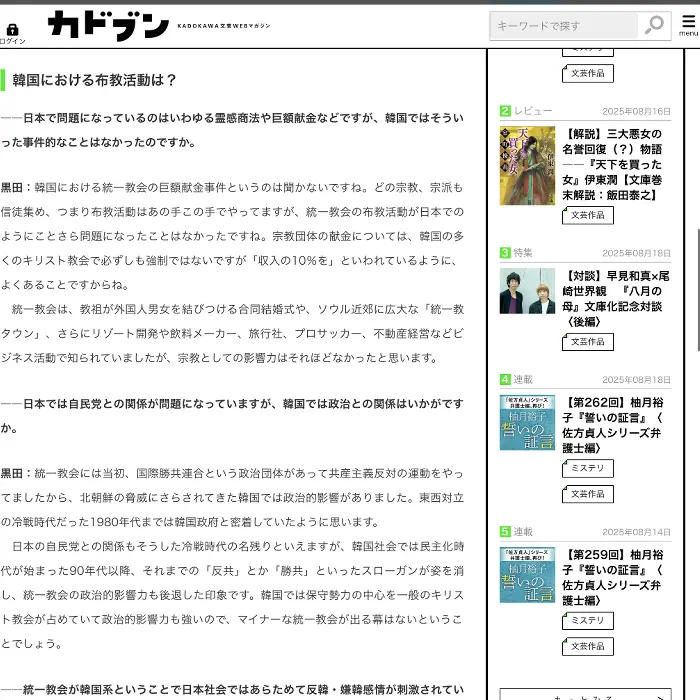This screenshot has height=700, width=700.
Task: Click 連載 label at rank 5
Action: point(523,532)
